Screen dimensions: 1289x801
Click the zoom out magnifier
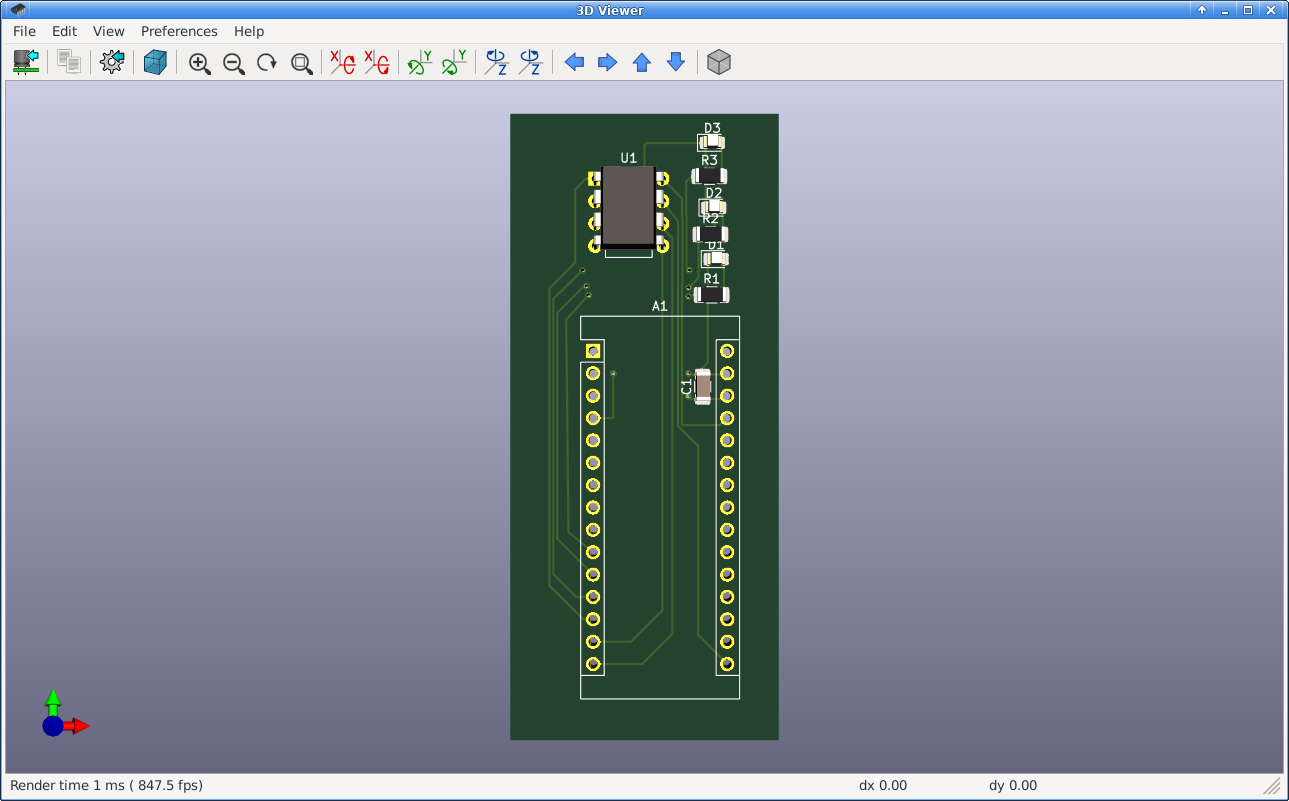pos(234,63)
